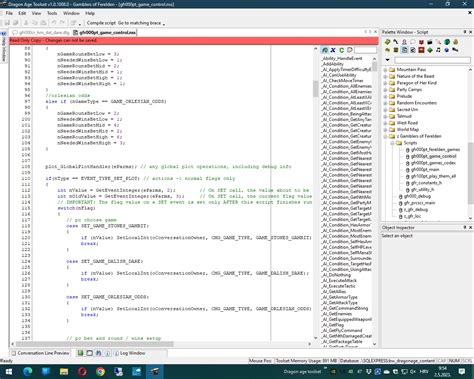The width and height of the screenshot is (474, 379).
Task: Select the green diamond icon in second palette row
Action: tap(430, 50)
